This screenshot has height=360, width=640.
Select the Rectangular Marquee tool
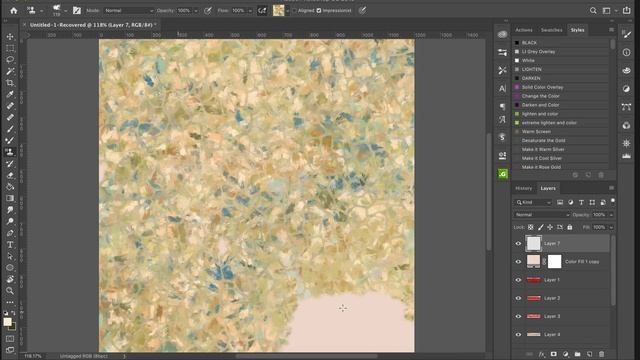click(10, 48)
